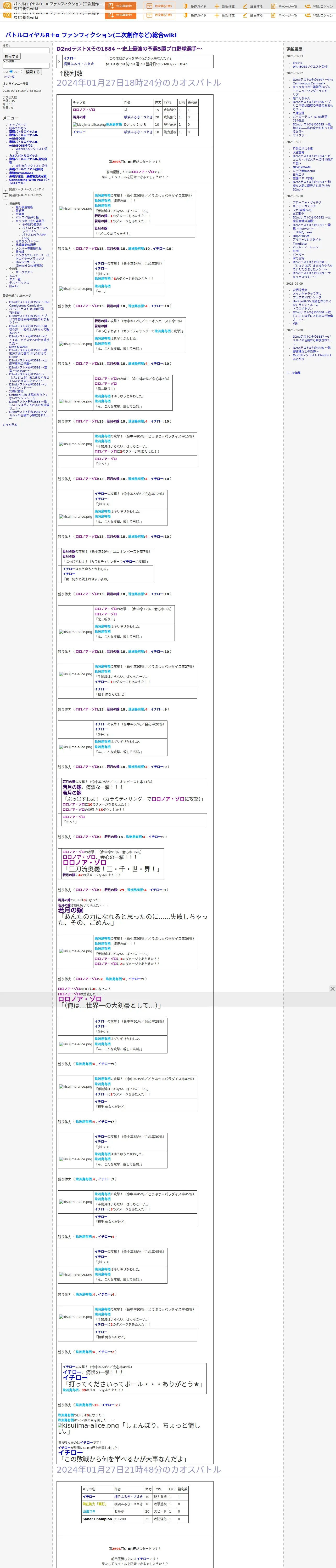336x1568 pixels.
Task: Open MOCHI's クエスト Chapter1 あとがき link
Action: [x=312, y=357]
